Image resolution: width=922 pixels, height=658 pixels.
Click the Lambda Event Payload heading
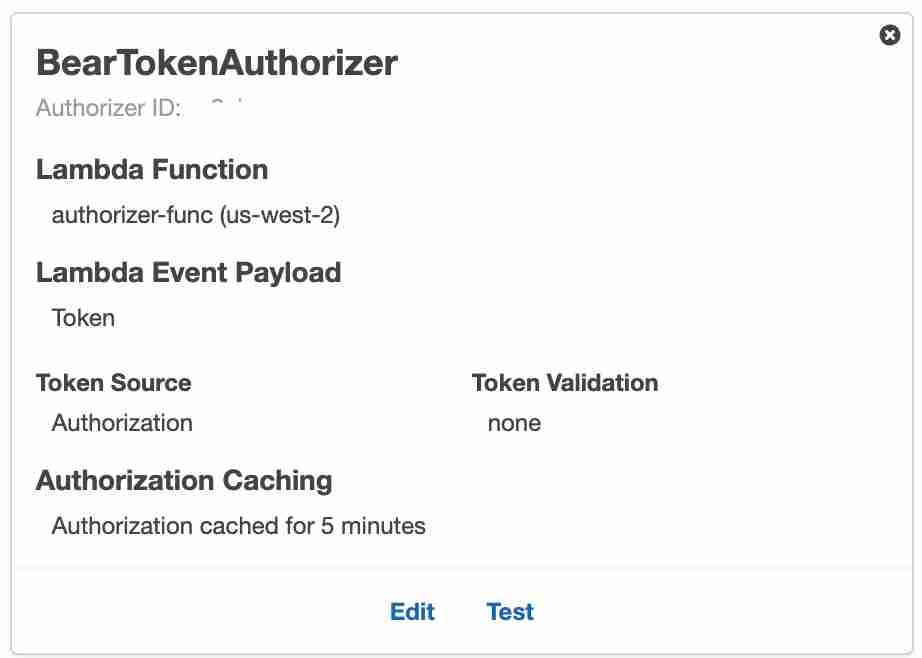click(188, 272)
